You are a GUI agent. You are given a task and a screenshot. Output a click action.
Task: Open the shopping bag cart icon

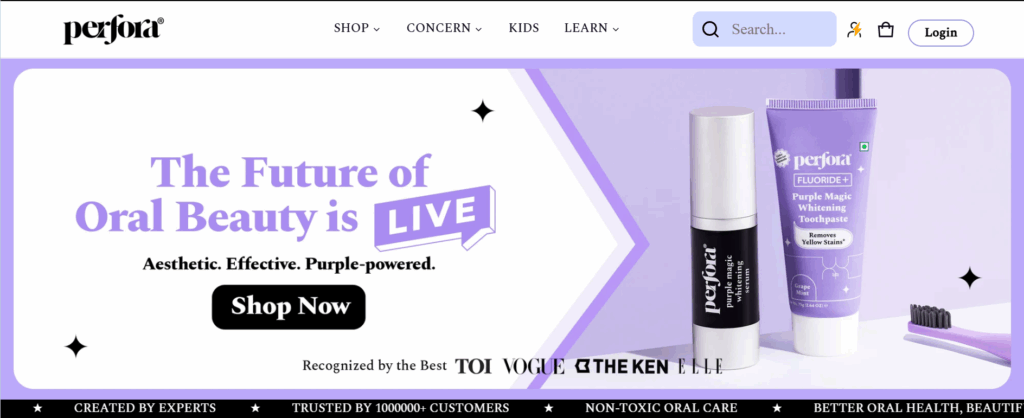(x=886, y=30)
